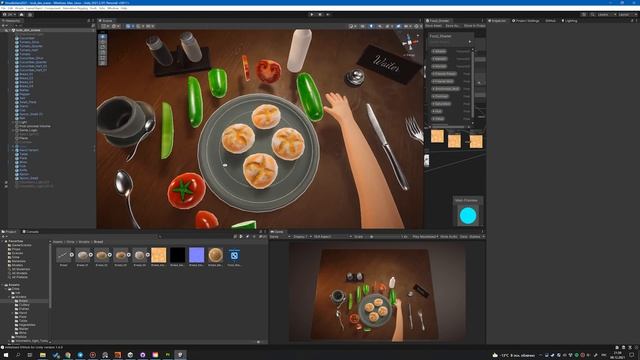Expand the first bread model asset arrow
This screenshot has height=360, width=640.
pos(71,255)
